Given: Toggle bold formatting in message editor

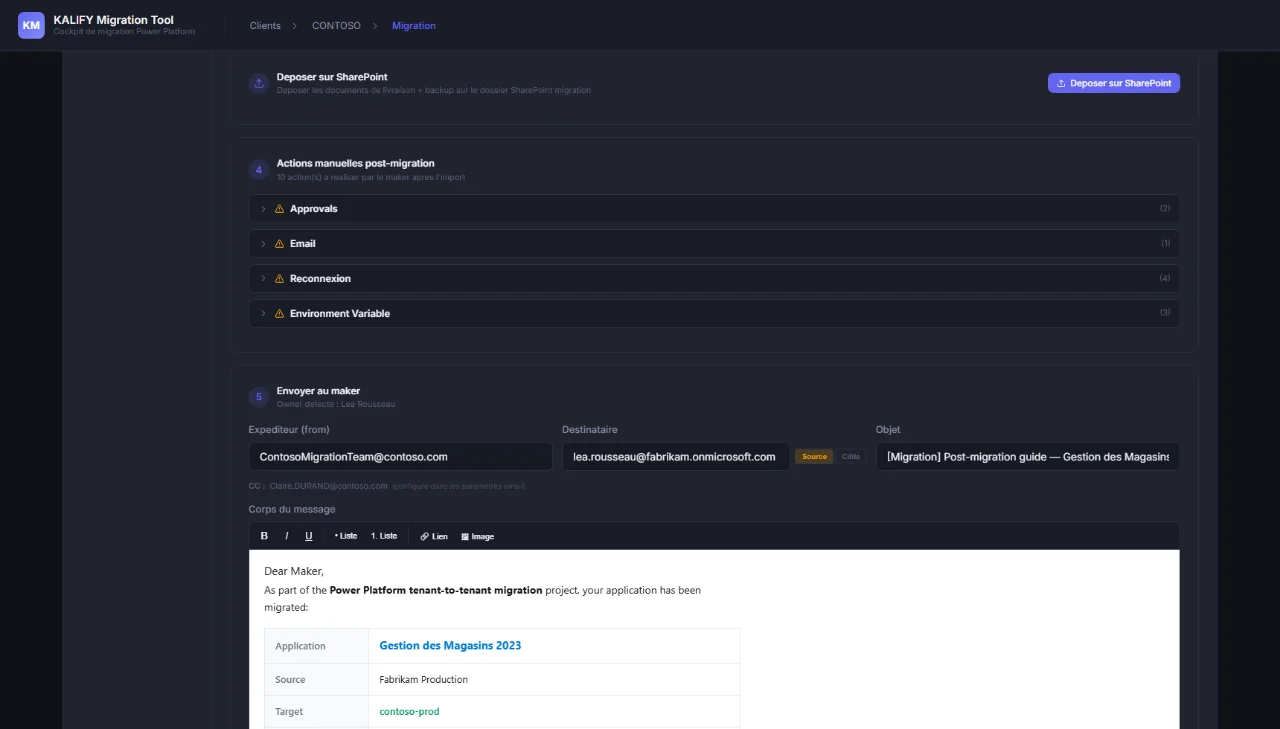Looking at the screenshot, I should coord(264,536).
